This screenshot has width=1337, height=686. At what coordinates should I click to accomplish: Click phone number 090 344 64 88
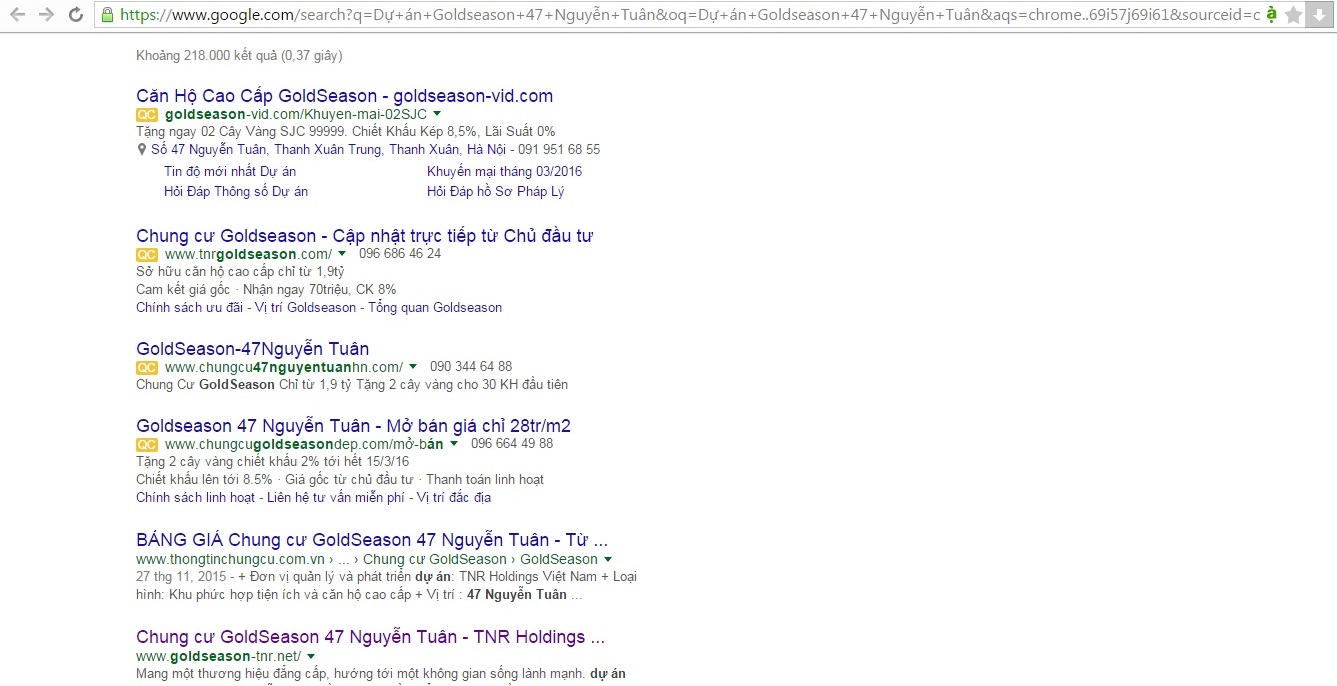pyautogui.click(x=471, y=367)
